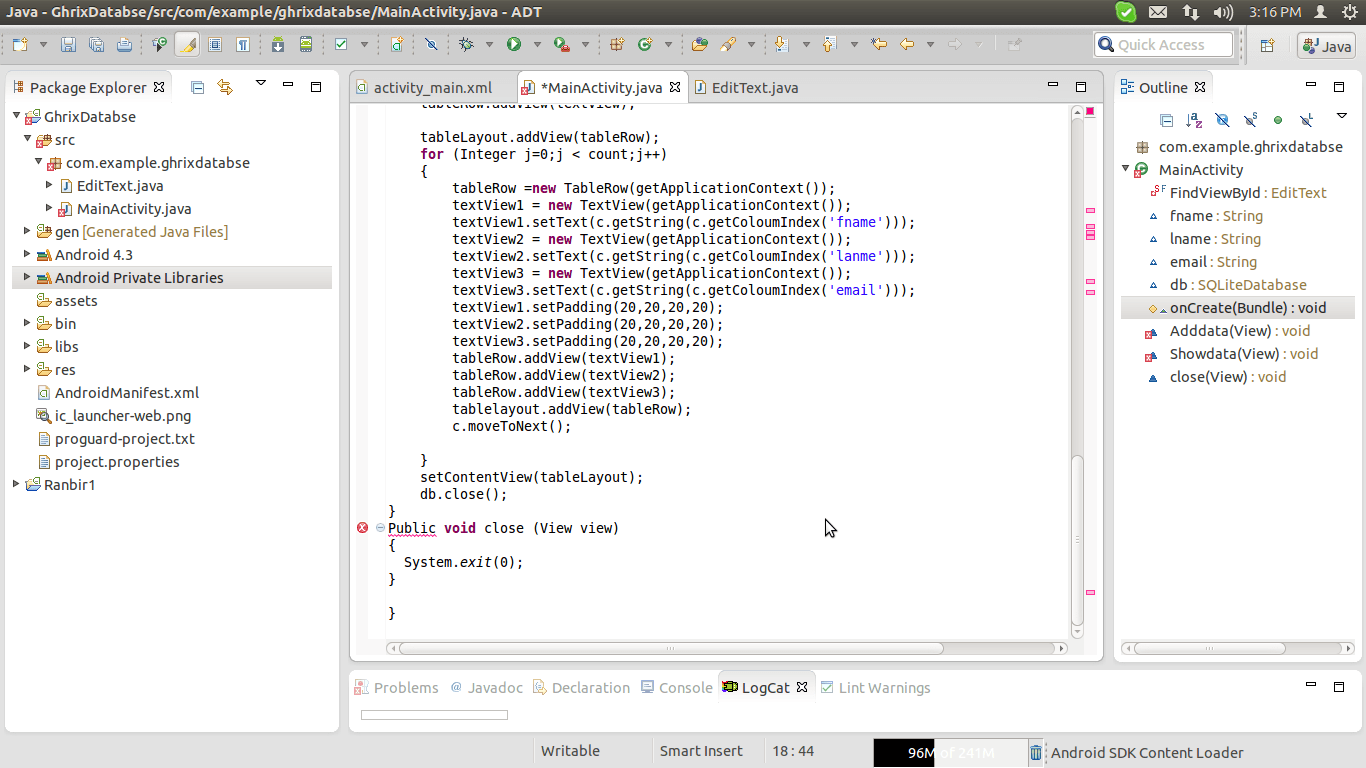Toggle Link with Editor in Package Explorer

225,88
